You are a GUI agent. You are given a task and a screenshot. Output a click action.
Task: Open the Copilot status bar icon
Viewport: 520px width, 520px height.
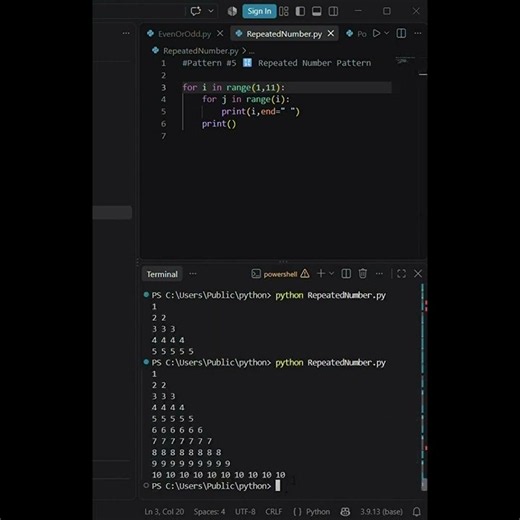click(345, 512)
